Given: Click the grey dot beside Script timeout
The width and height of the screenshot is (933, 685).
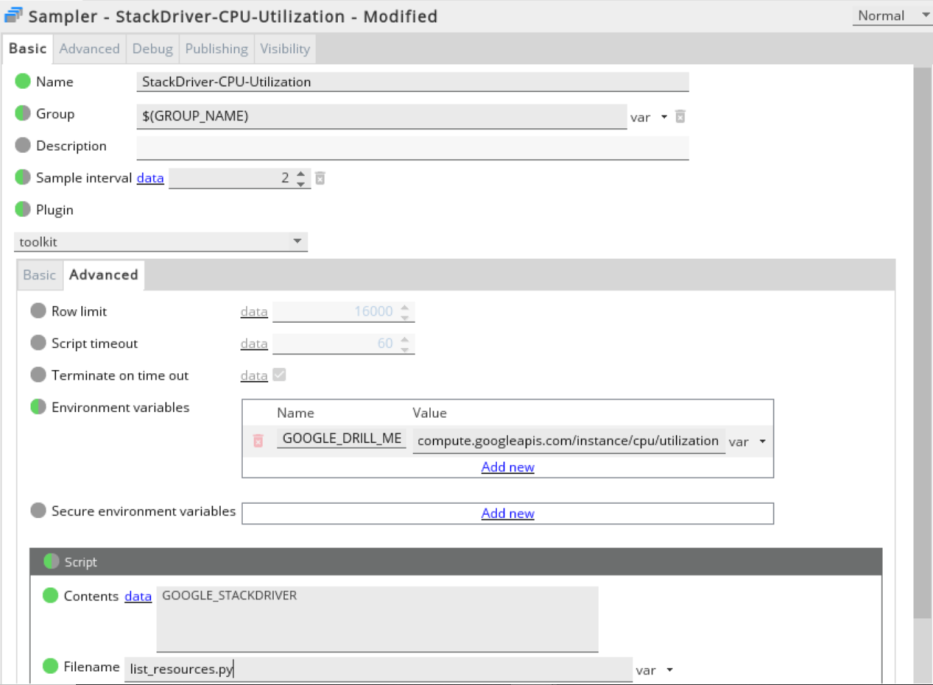Looking at the screenshot, I should coord(38,343).
